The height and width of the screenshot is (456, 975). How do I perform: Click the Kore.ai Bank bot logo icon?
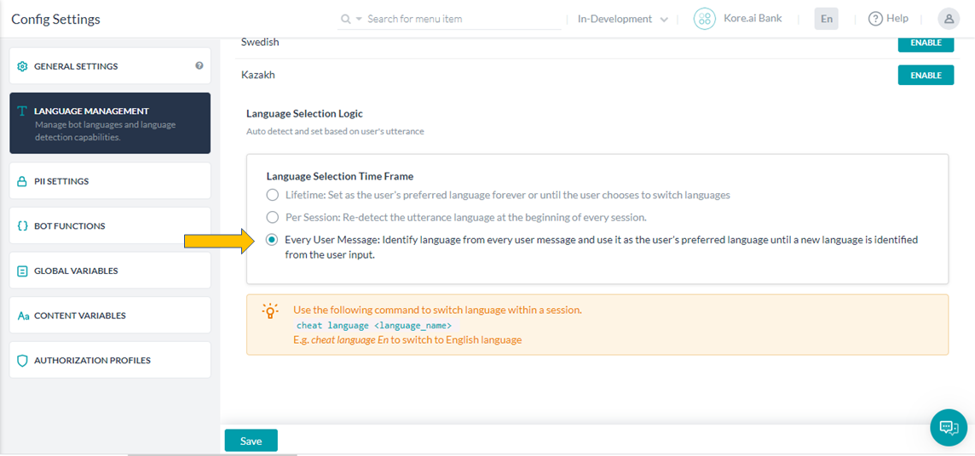(x=705, y=19)
